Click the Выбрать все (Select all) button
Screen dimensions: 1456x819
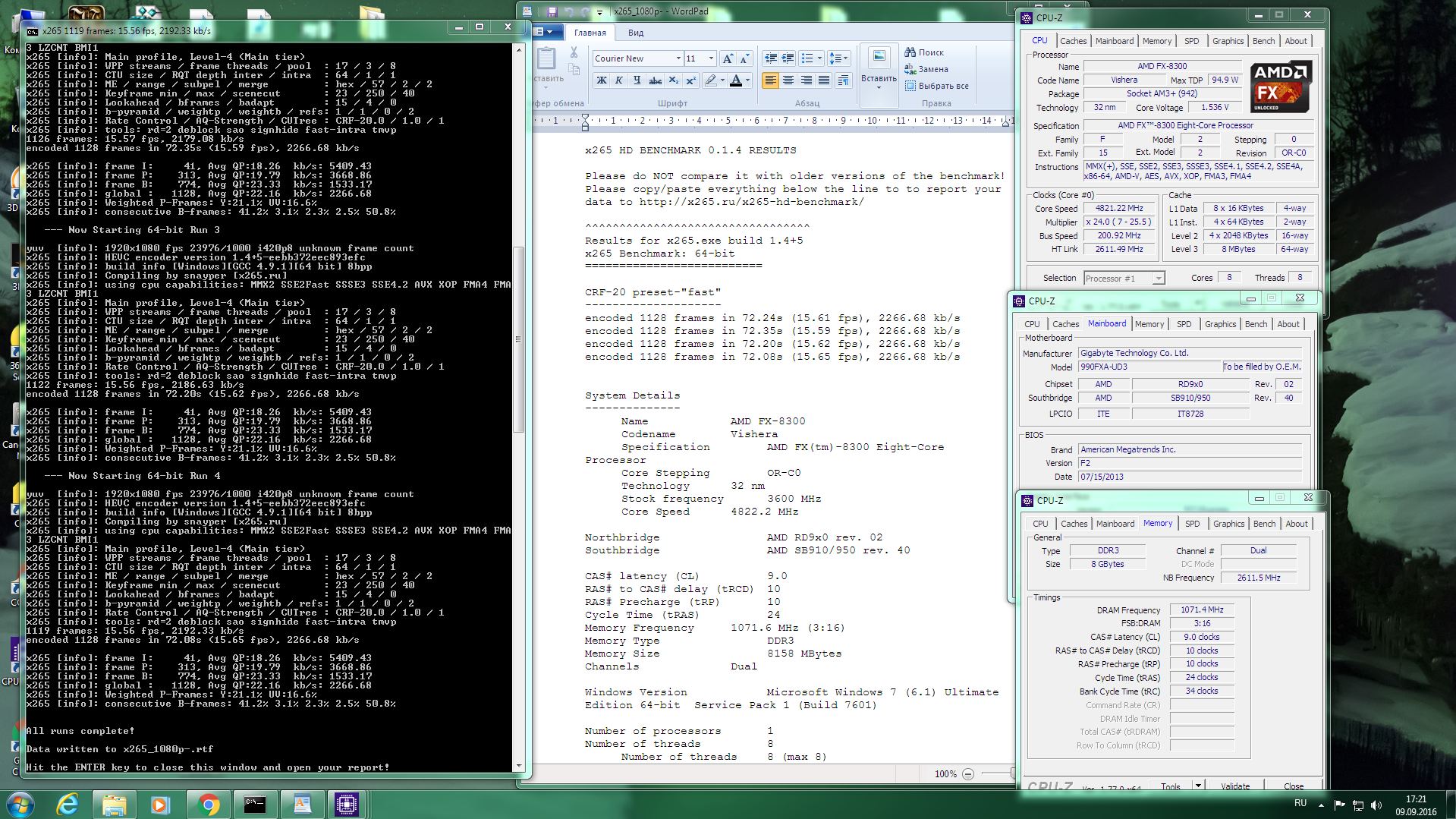point(937,86)
